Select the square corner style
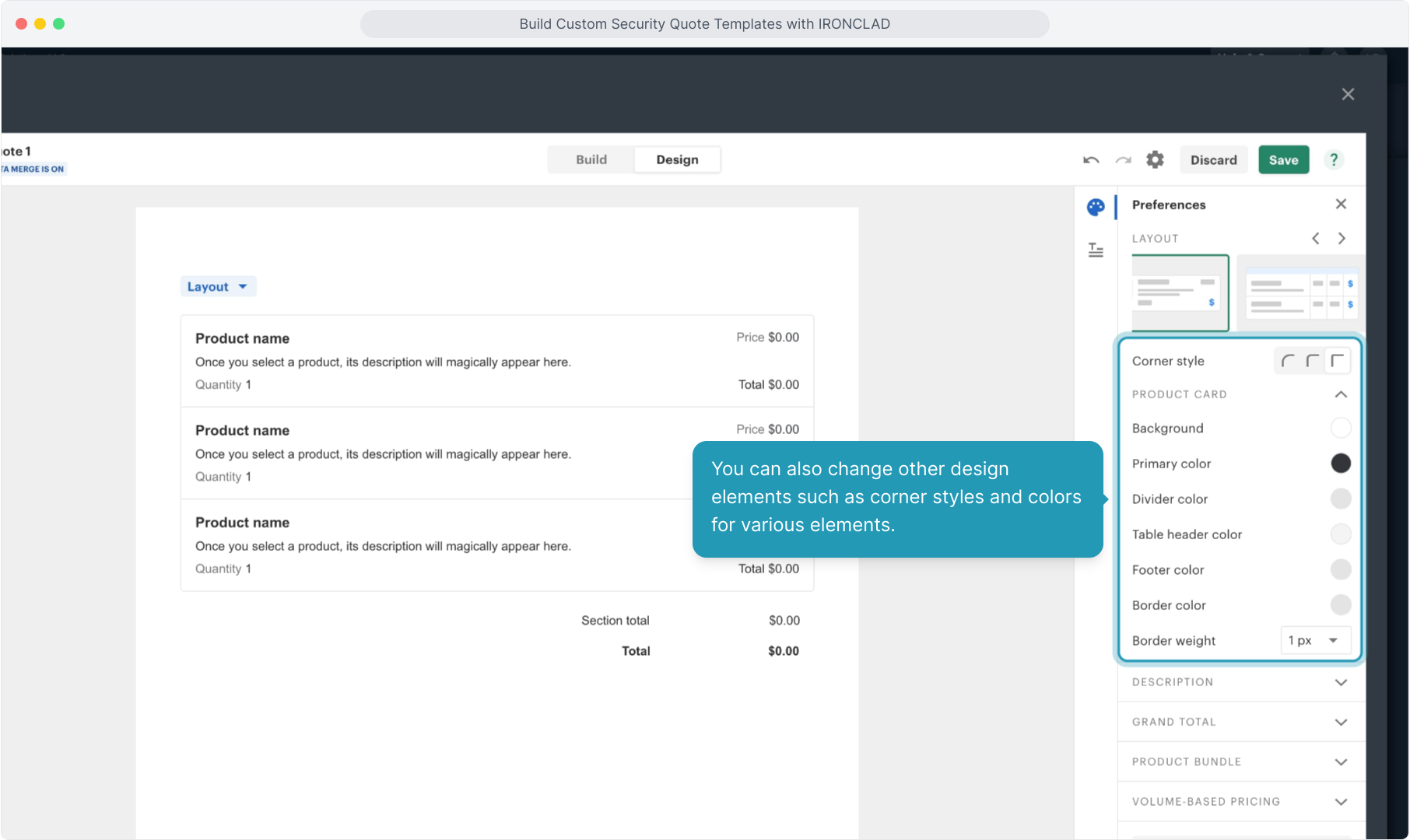 pyautogui.click(x=1337, y=361)
